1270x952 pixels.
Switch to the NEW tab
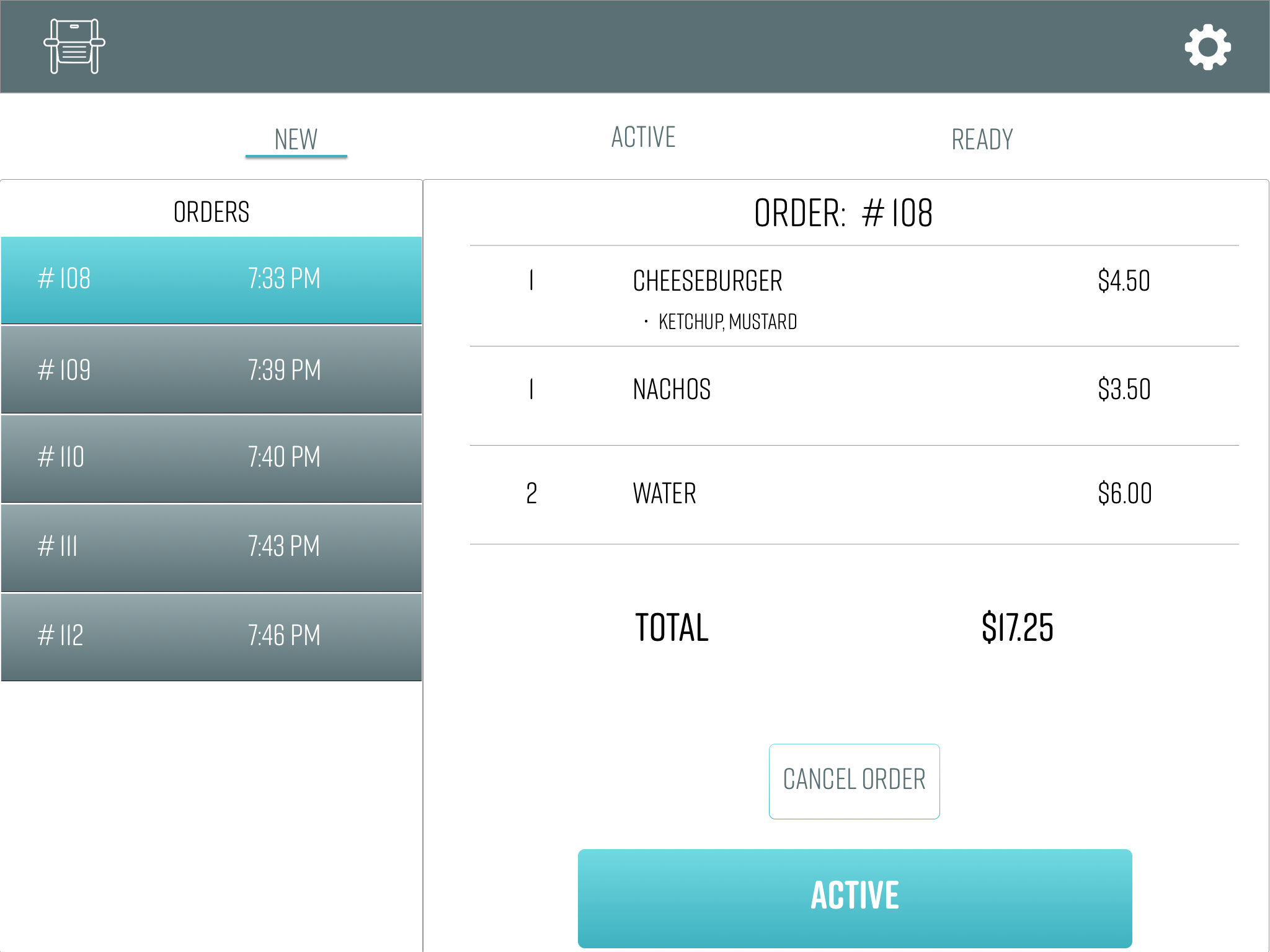click(296, 140)
